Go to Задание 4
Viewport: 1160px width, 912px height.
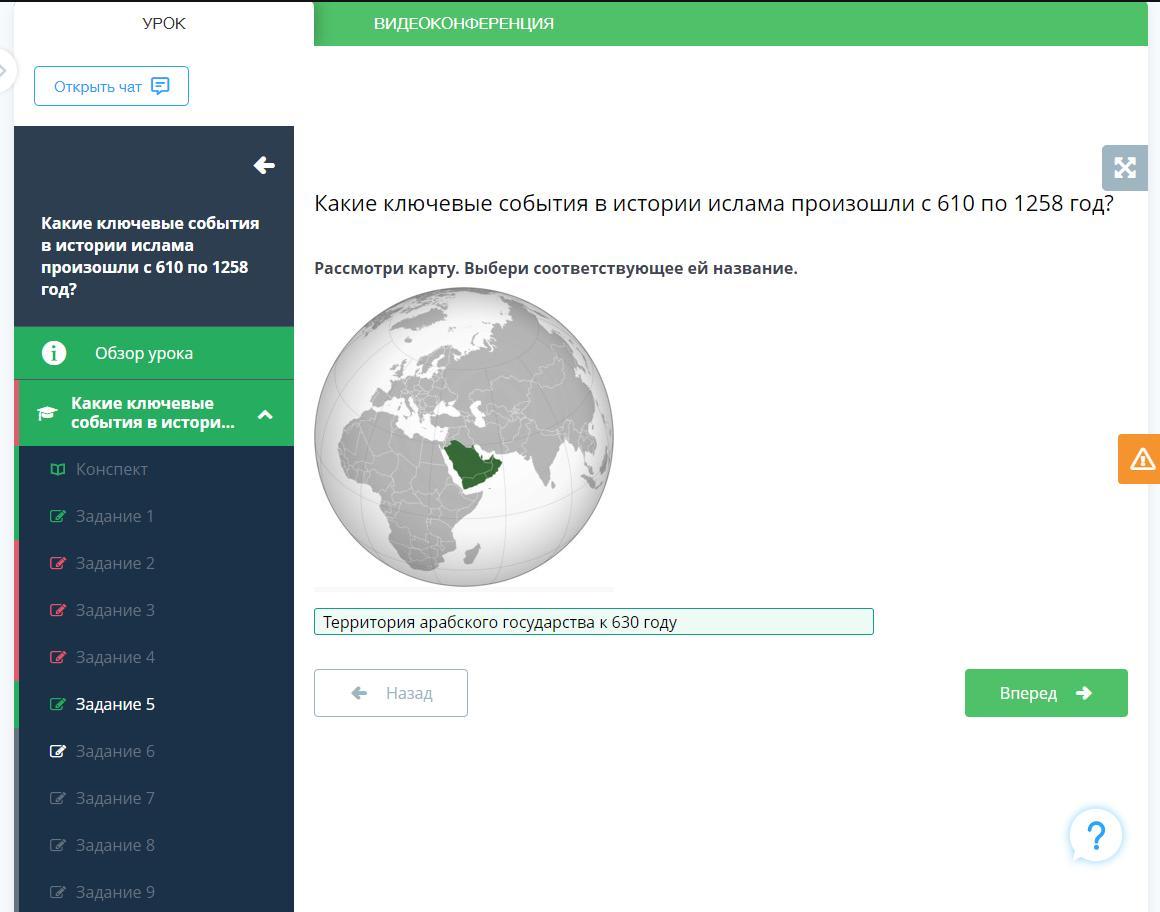pos(115,658)
